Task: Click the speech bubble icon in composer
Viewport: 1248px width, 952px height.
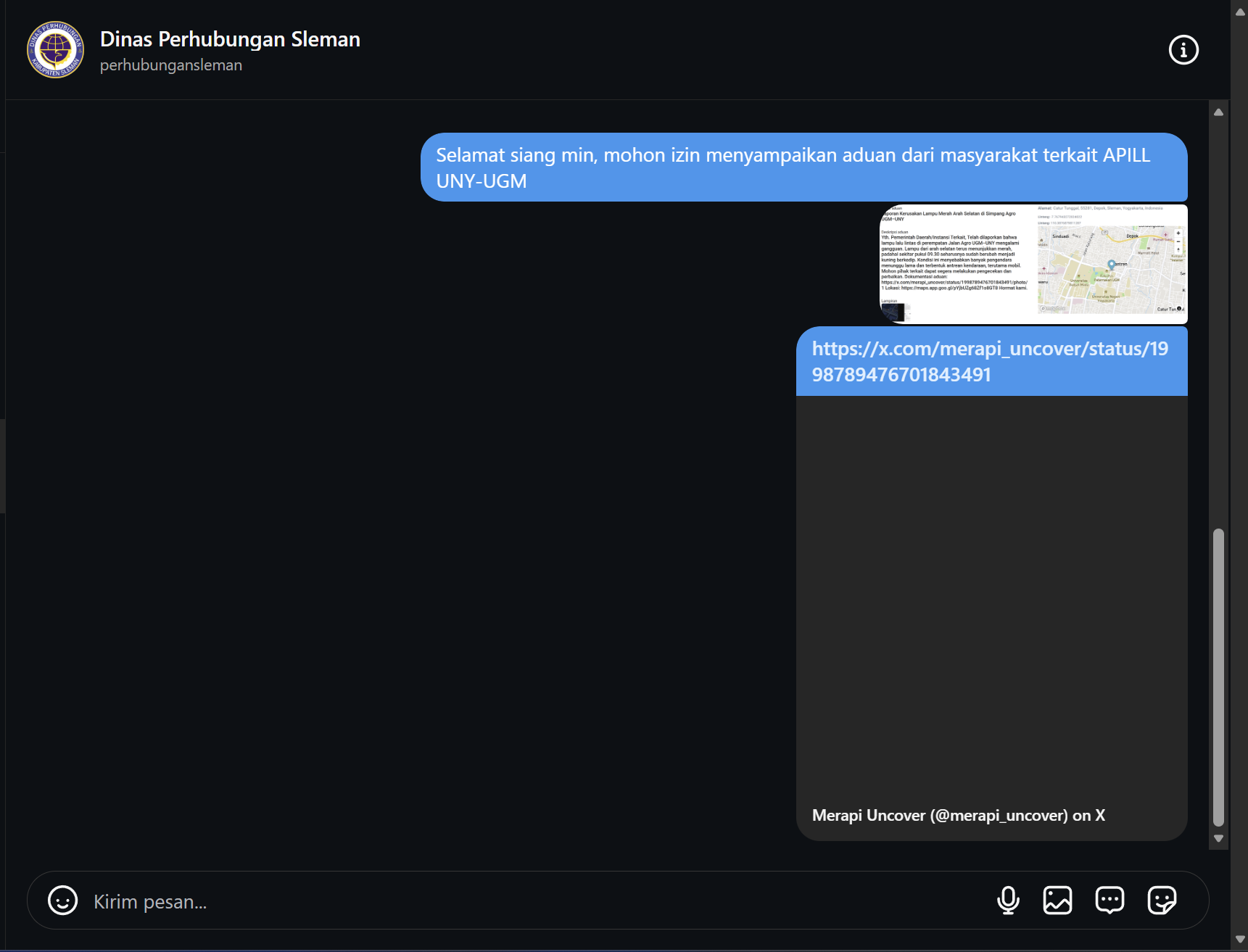Action: pyautogui.click(x=1109, y=901)
